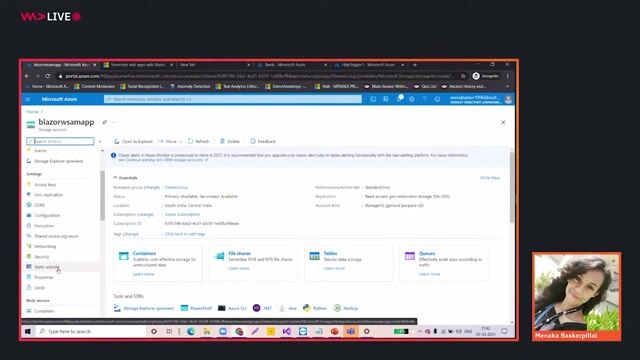The height and width of the screenshot is (360, 640).
Task: Open JSON View link
Action: (x=490, y=178)
